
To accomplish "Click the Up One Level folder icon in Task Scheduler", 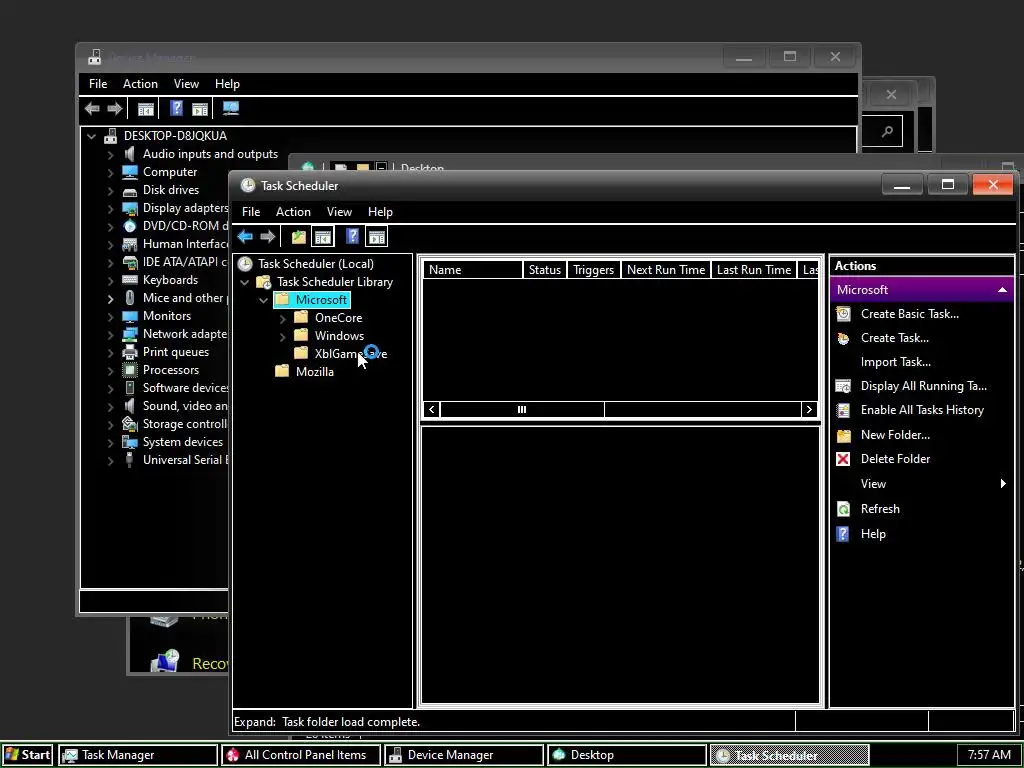I will click(x=298, y=236).
